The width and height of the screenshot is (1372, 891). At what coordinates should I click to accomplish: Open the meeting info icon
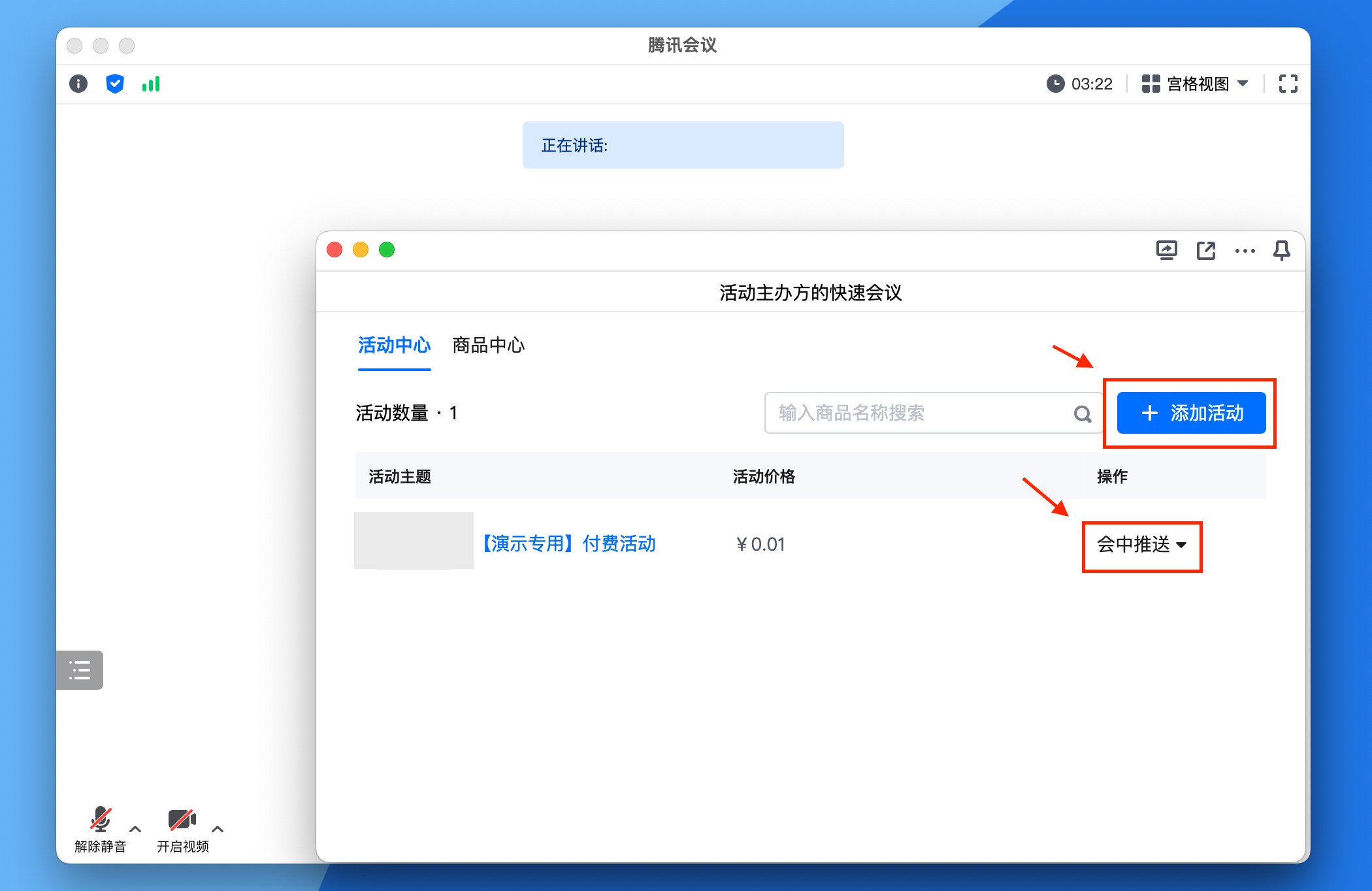pos(78,84)
